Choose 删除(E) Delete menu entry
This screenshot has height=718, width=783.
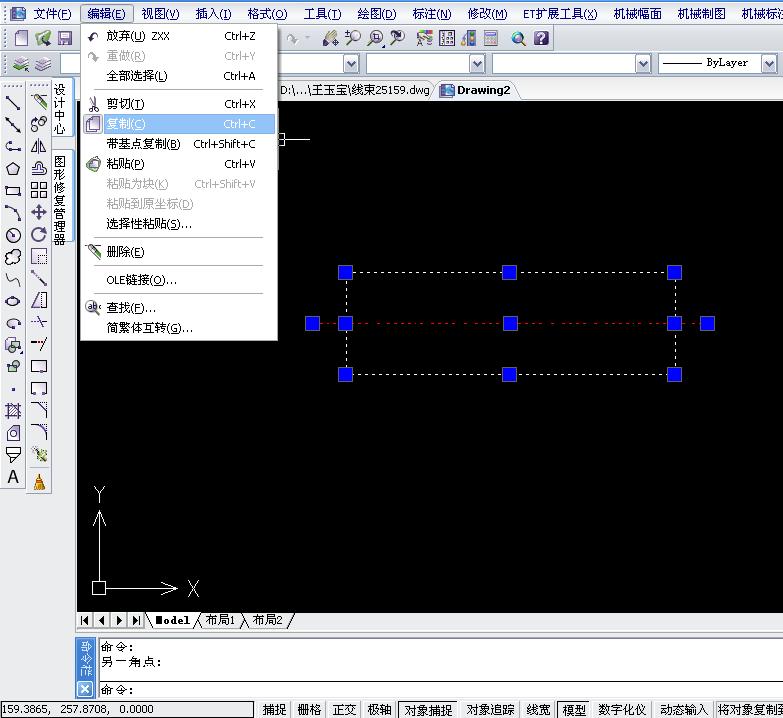coord(179,252)
